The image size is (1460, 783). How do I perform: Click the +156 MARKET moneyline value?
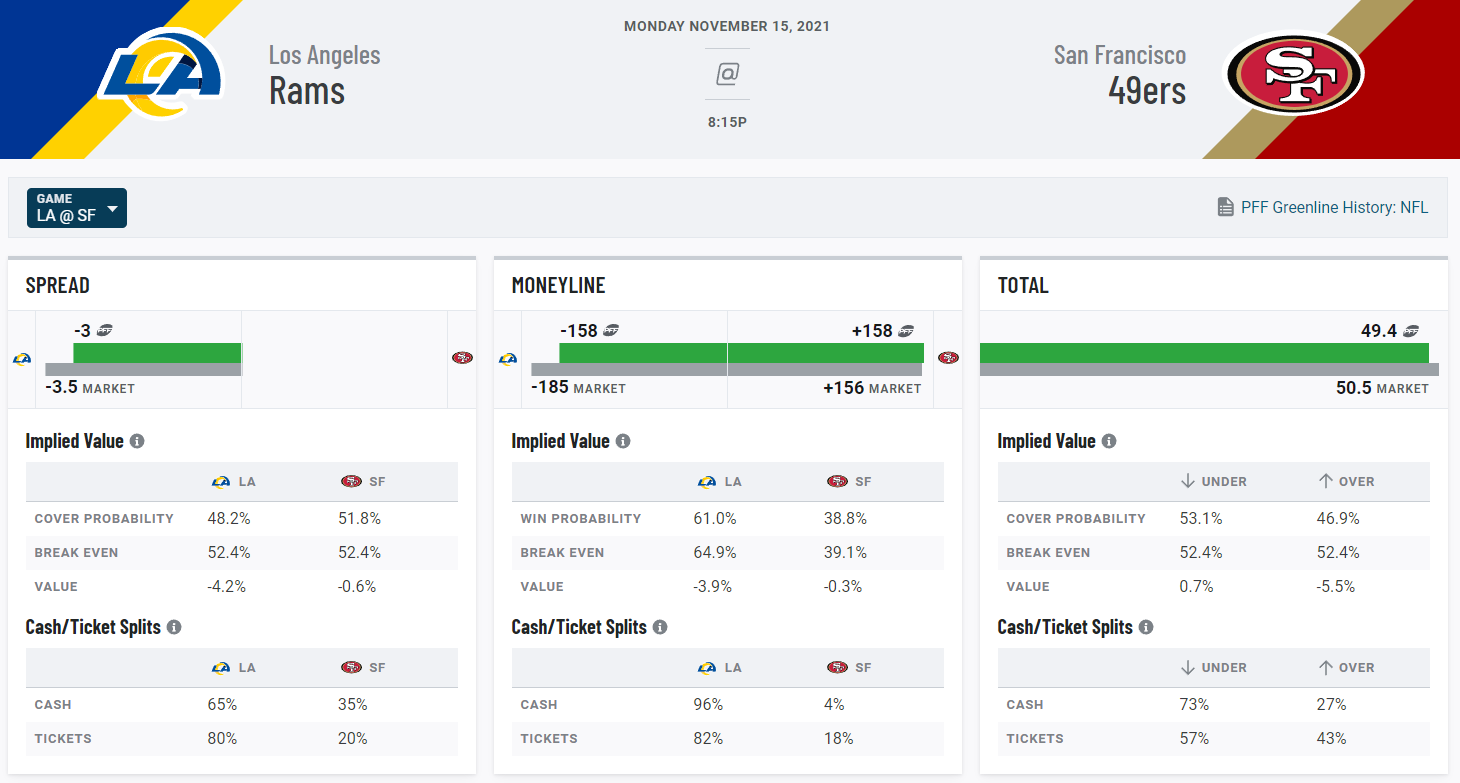pyautogui.click(x=872, y=387)
